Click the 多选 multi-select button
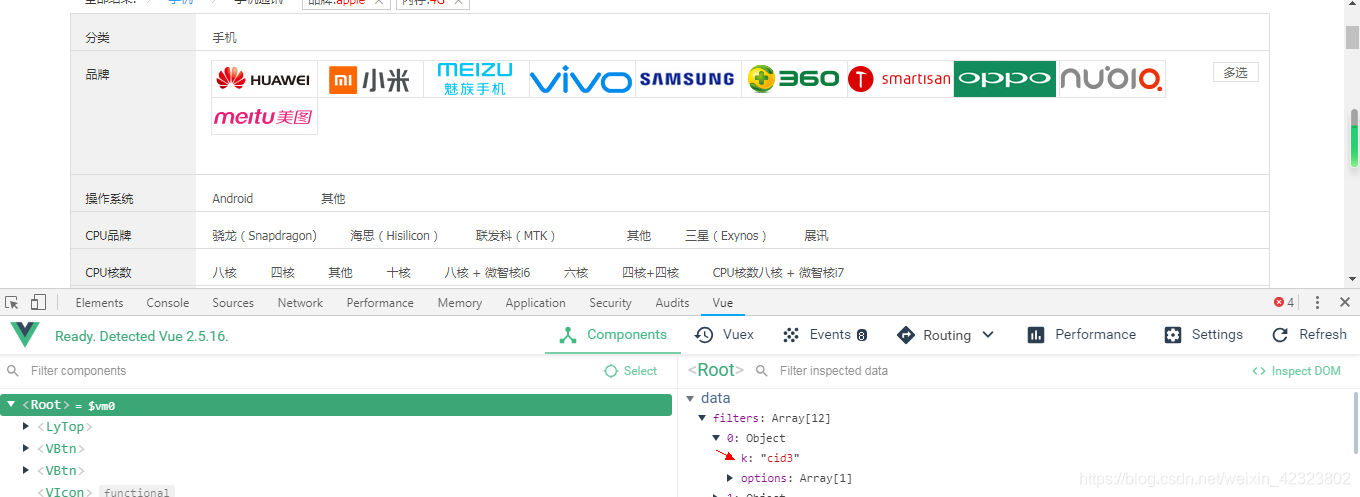This screenshot has height=497, width=1360. (1235, 72)
